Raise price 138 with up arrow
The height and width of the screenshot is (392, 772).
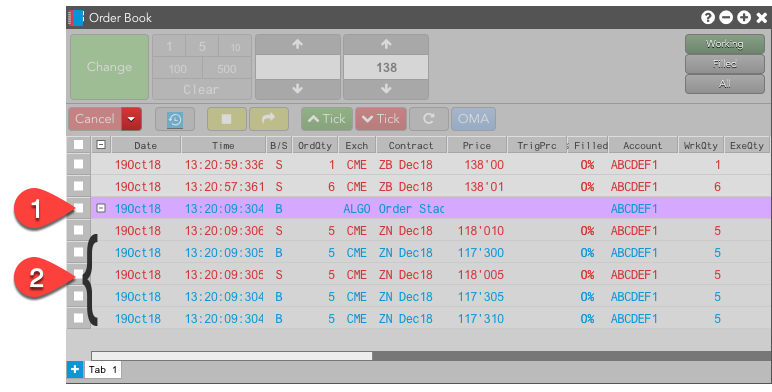click(386, 44)
